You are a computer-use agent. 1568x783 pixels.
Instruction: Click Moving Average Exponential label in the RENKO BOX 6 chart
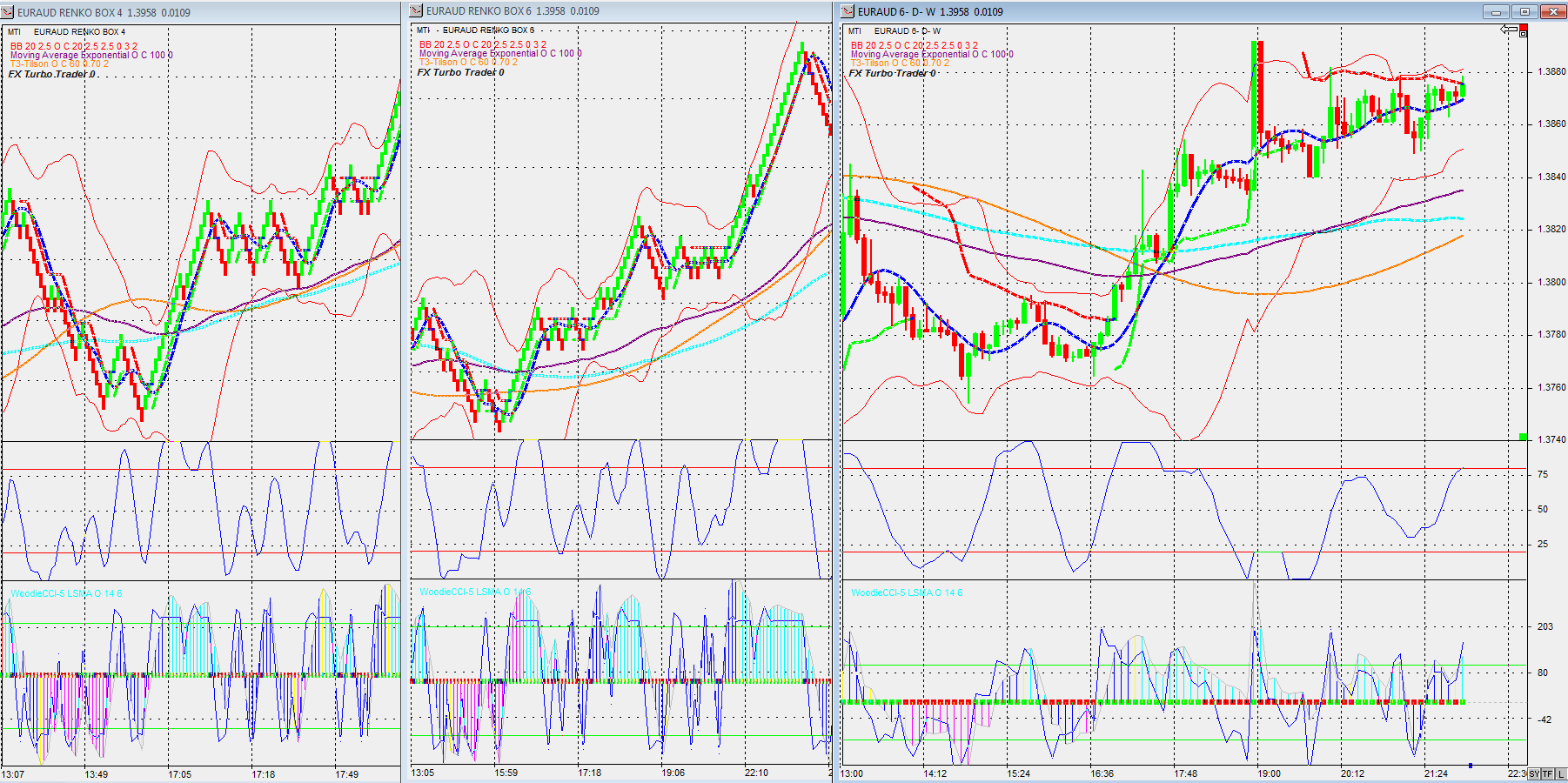click(500, 53)
